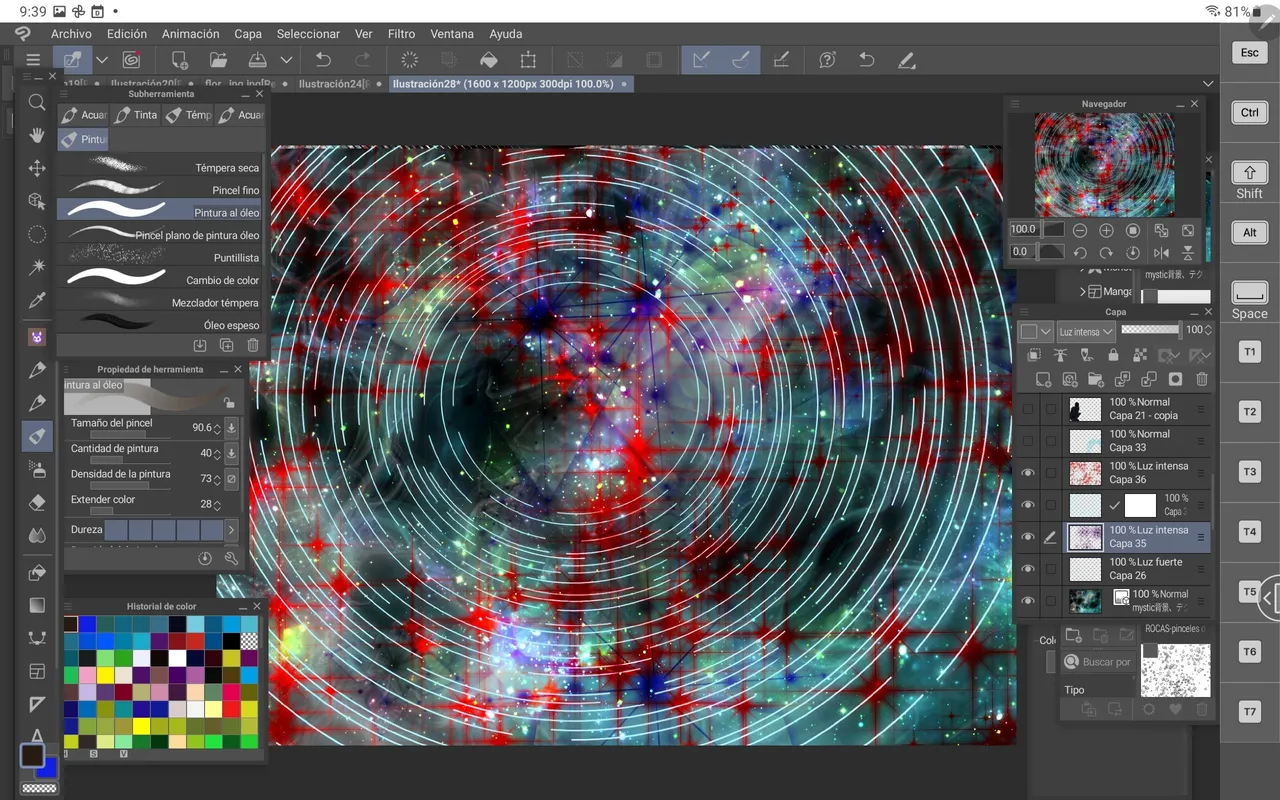
Task: Click the new layer folder icon
Action: coord(1096,379)
